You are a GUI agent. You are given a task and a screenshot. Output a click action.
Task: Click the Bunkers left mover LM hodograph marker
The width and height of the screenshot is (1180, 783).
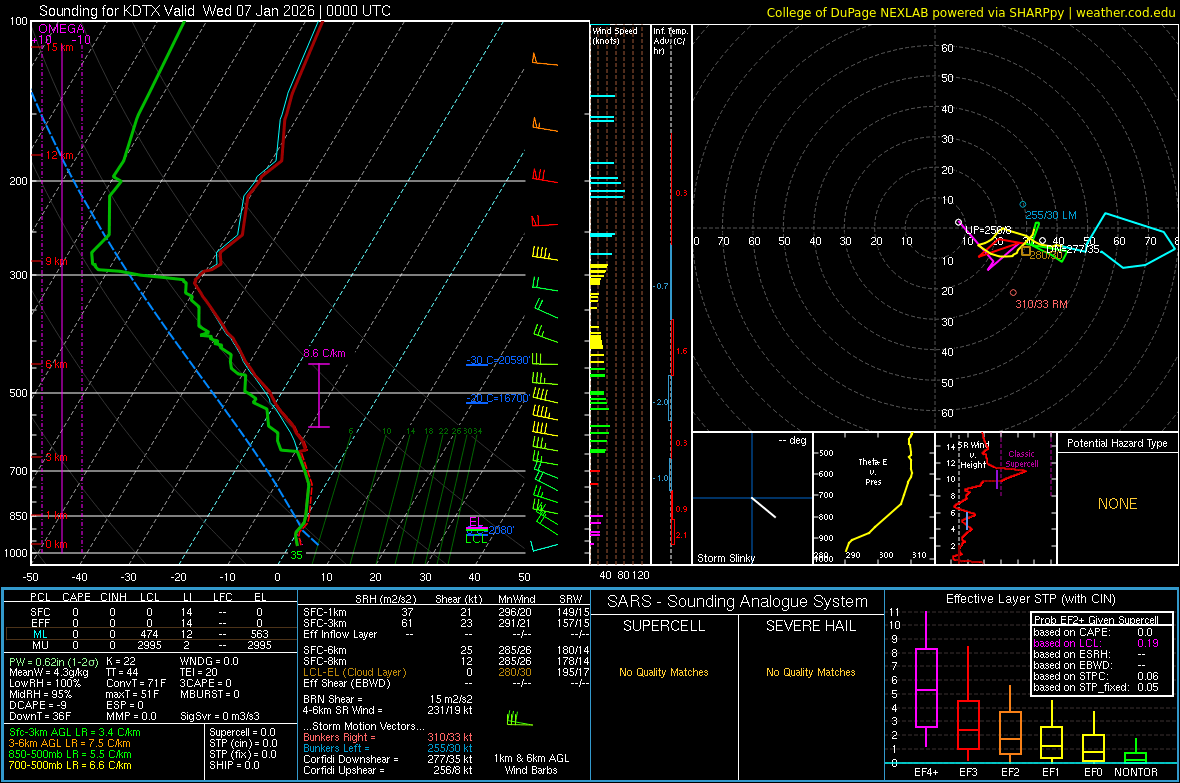pyautogui.click(x=1023, y=205)
